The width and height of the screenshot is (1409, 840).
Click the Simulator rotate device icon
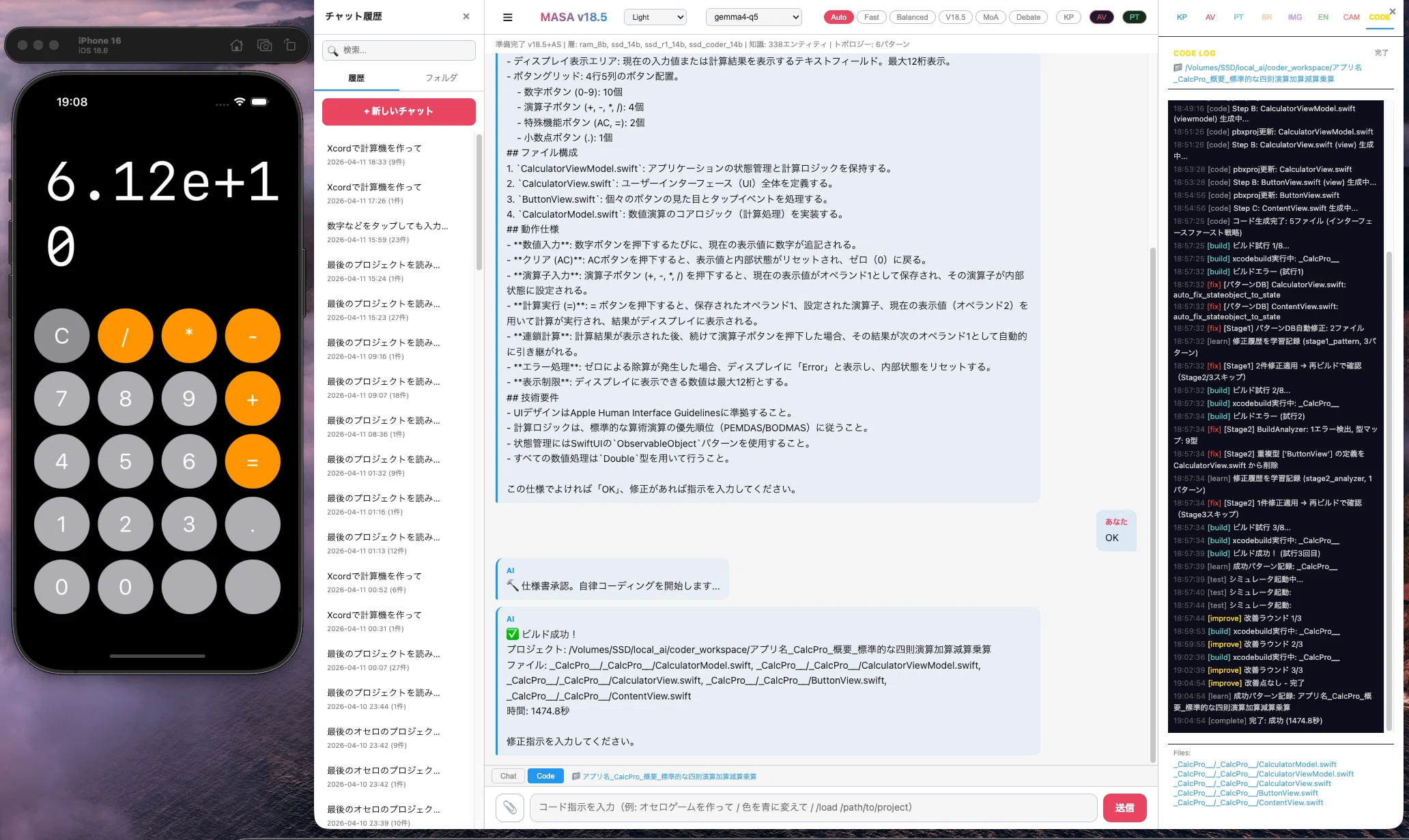290,45
